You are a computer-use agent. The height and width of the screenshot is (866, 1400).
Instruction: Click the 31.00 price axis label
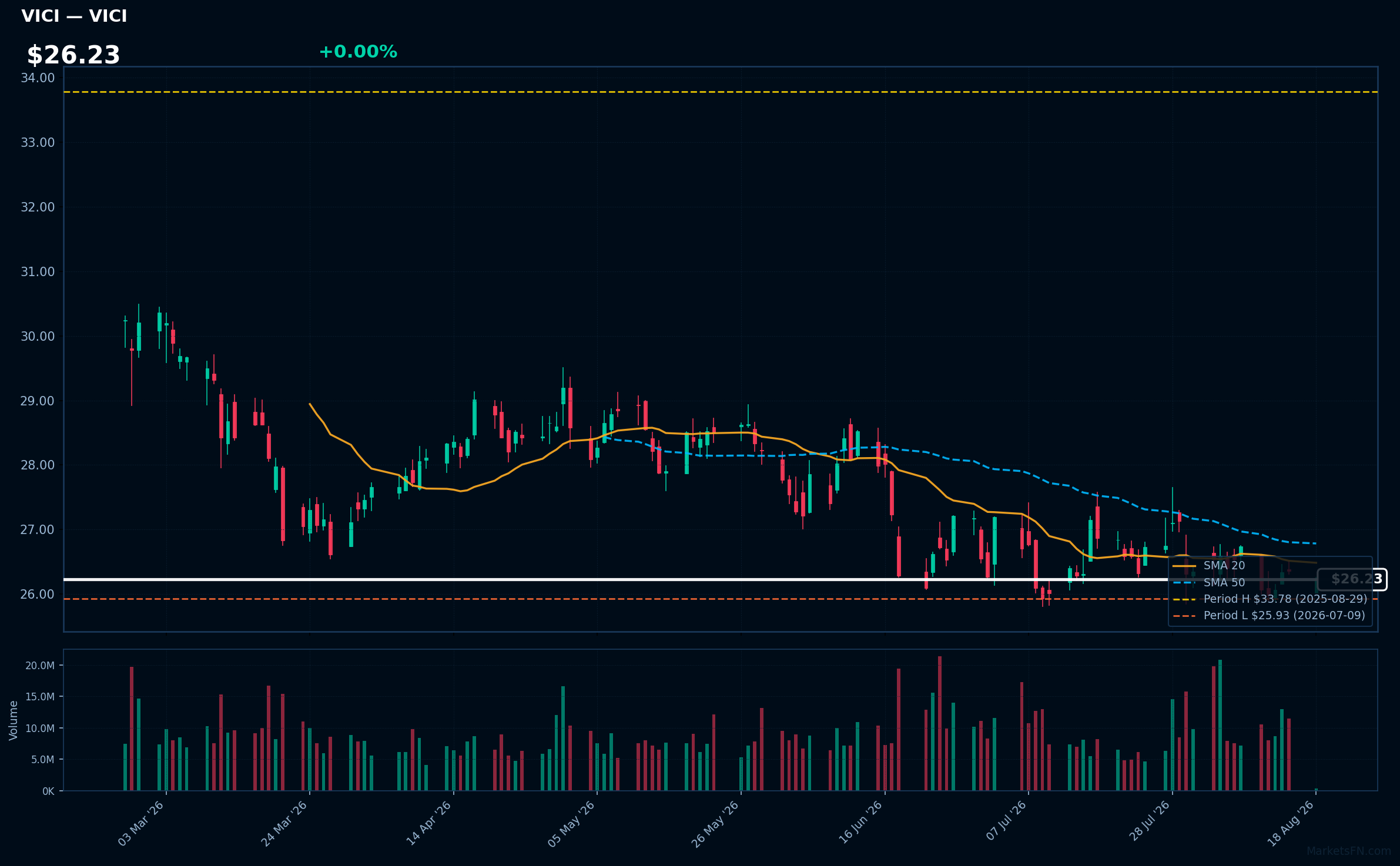(x=38, y=272)
